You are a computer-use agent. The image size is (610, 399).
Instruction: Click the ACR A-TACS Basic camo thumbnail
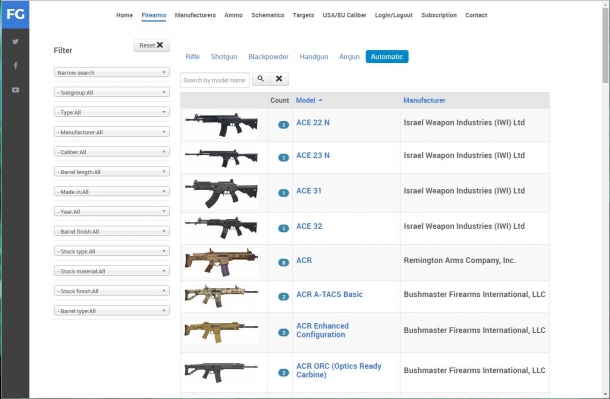coord(221,297)
